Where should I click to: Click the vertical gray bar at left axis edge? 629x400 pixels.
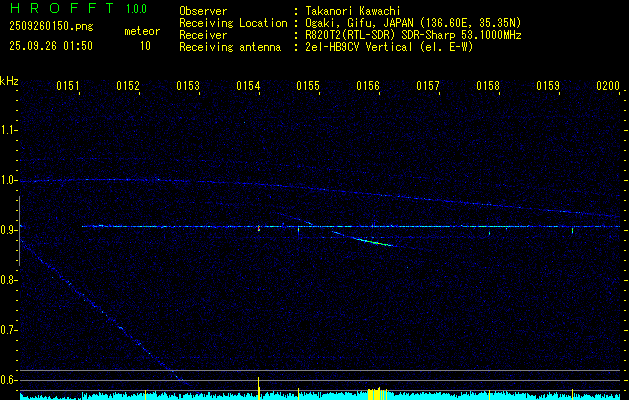click(x=19, y=231)
